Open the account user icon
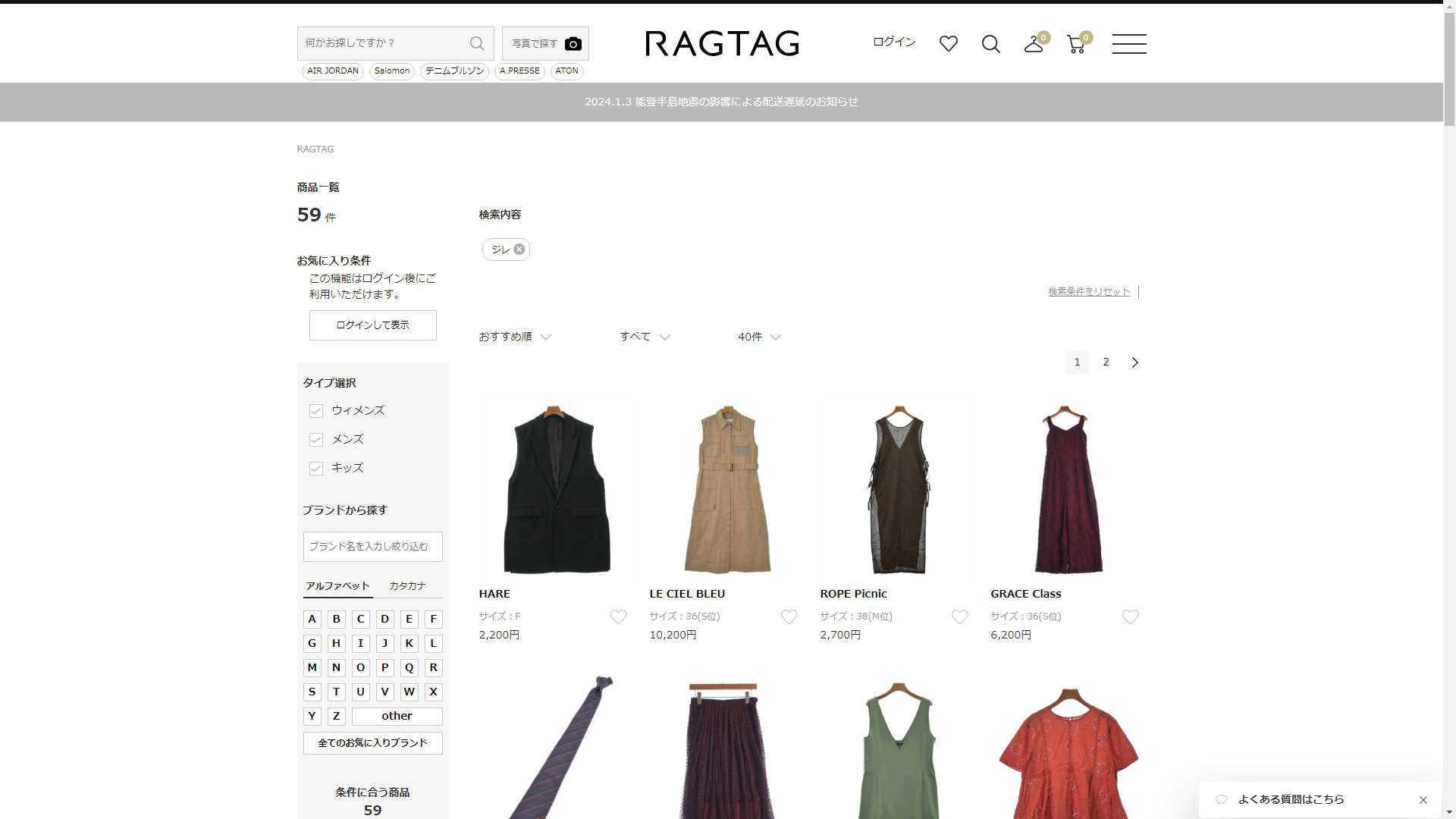 pos(1033,45)
